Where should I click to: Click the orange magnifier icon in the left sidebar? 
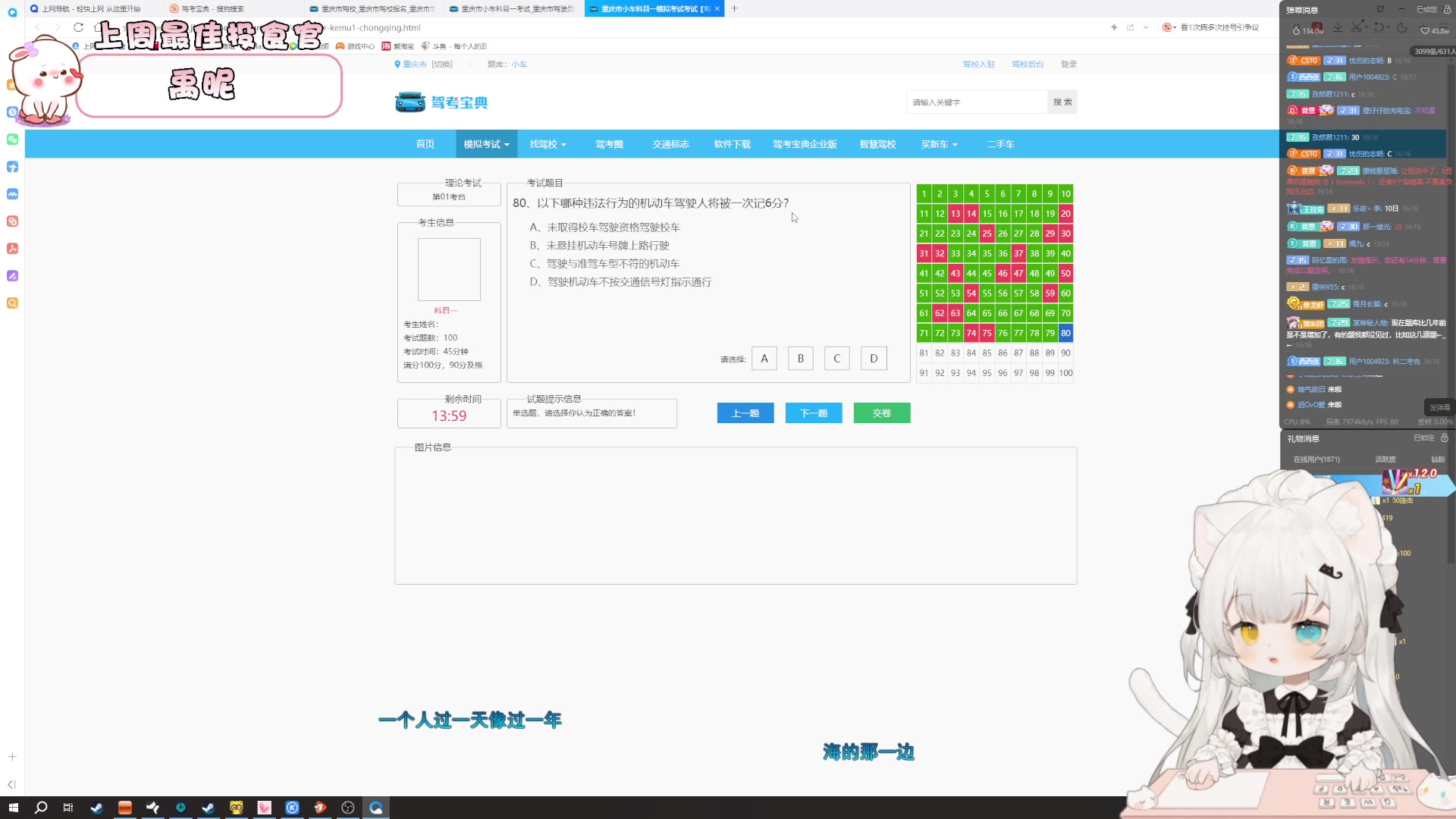(12, 303)
